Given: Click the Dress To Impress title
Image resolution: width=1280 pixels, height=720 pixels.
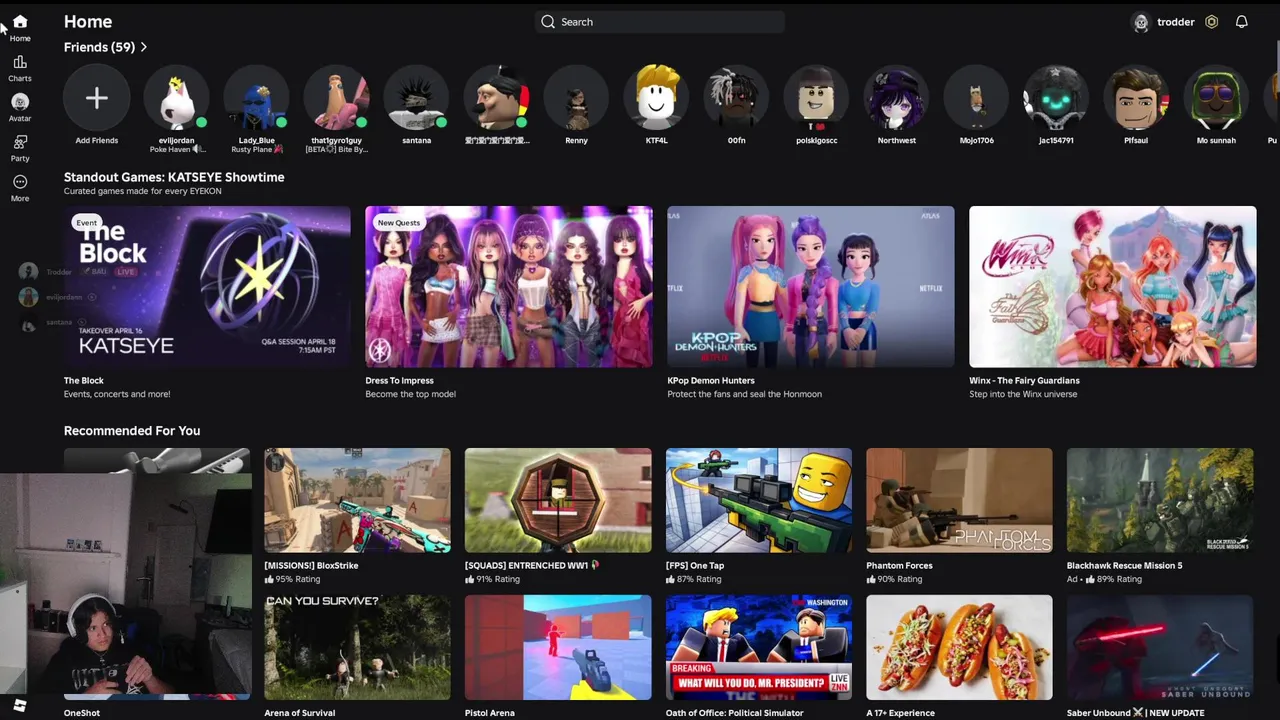Looking at the screenshot, I should [x=399, y=380].
